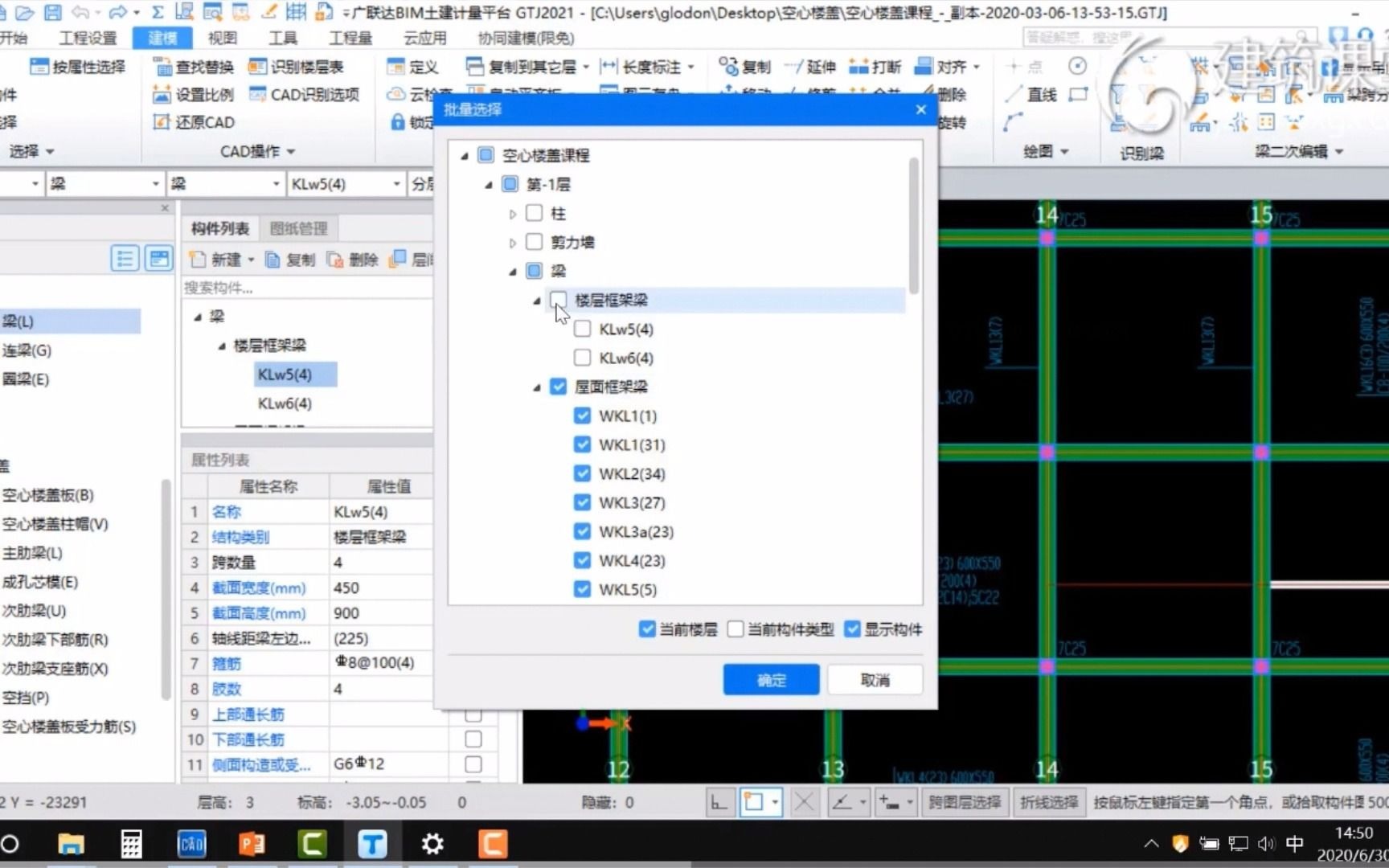This screenshot has height=868, width=1389.
Task: Collapse 楼层框架梁 in component list
Action: [x=222, y=346]
